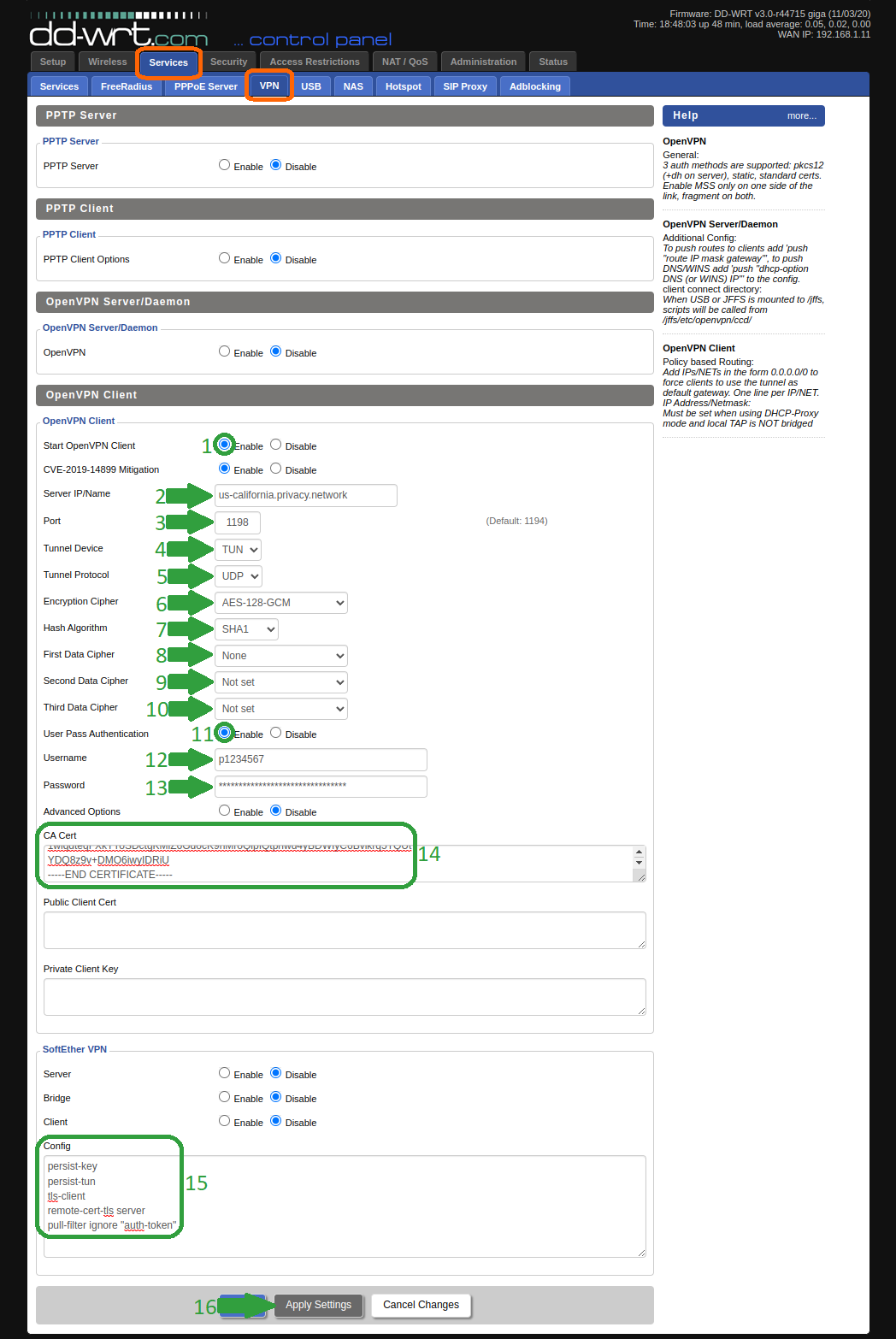Go to the USB sub-tab
Viewport: 896px width, 1339px height.
tap(311, 86)
